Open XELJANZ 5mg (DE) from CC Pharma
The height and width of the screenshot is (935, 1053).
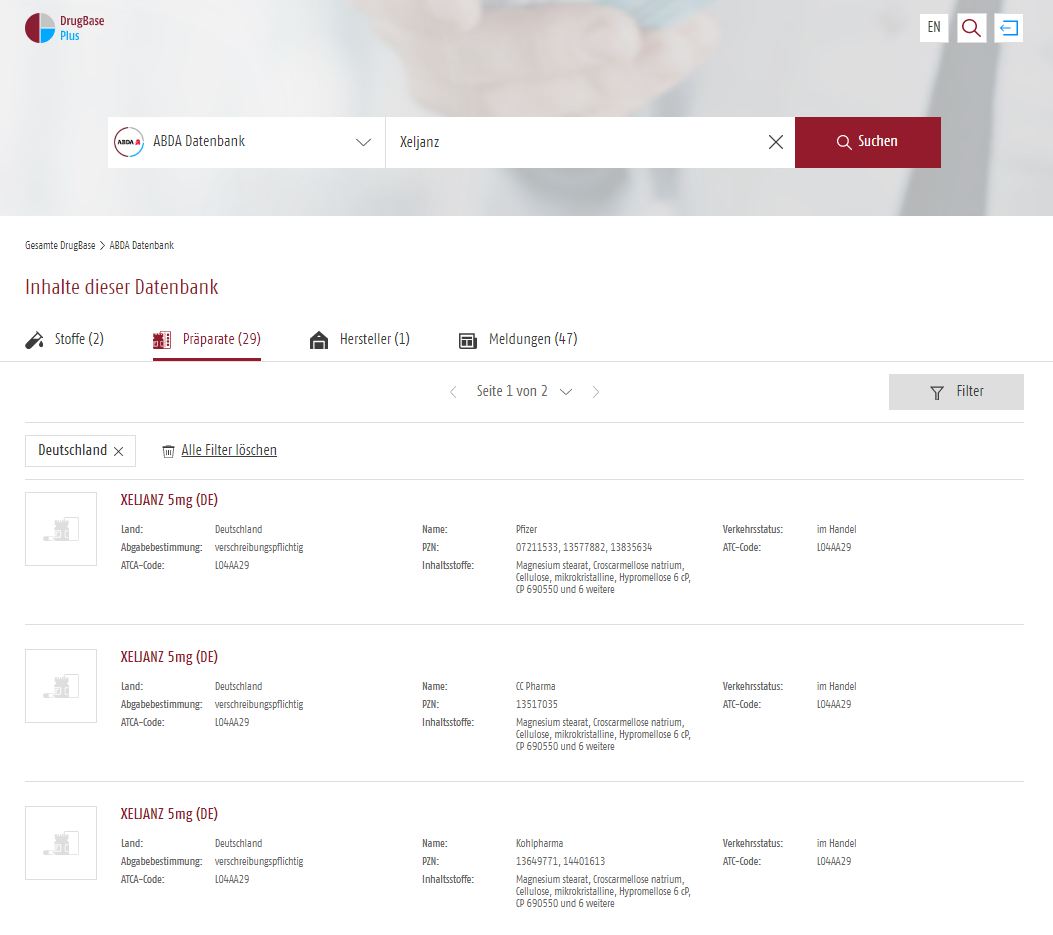(x=169, y=658)
